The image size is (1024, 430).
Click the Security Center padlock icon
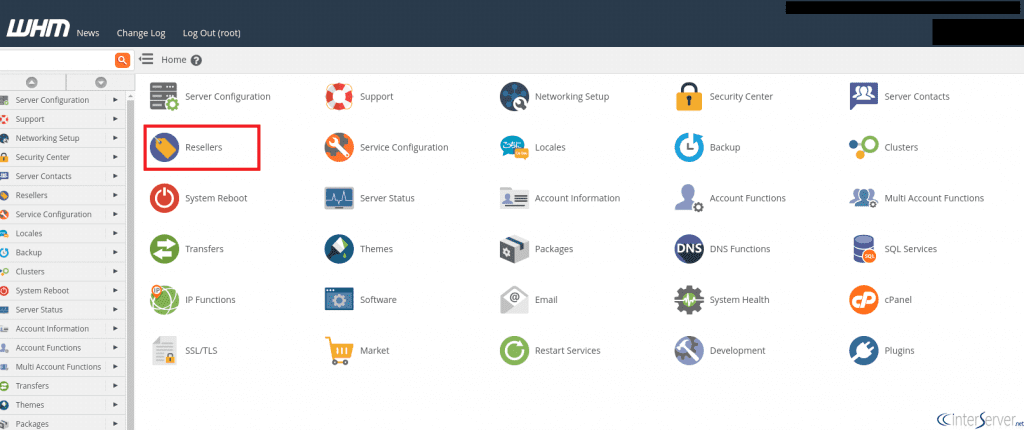[688, 97]
